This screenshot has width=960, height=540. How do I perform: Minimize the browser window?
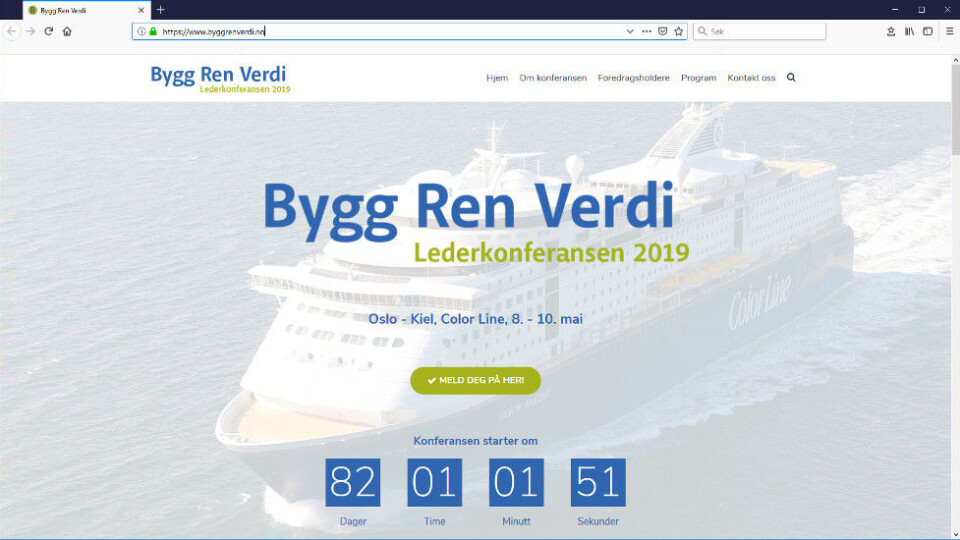pos(895,10)
